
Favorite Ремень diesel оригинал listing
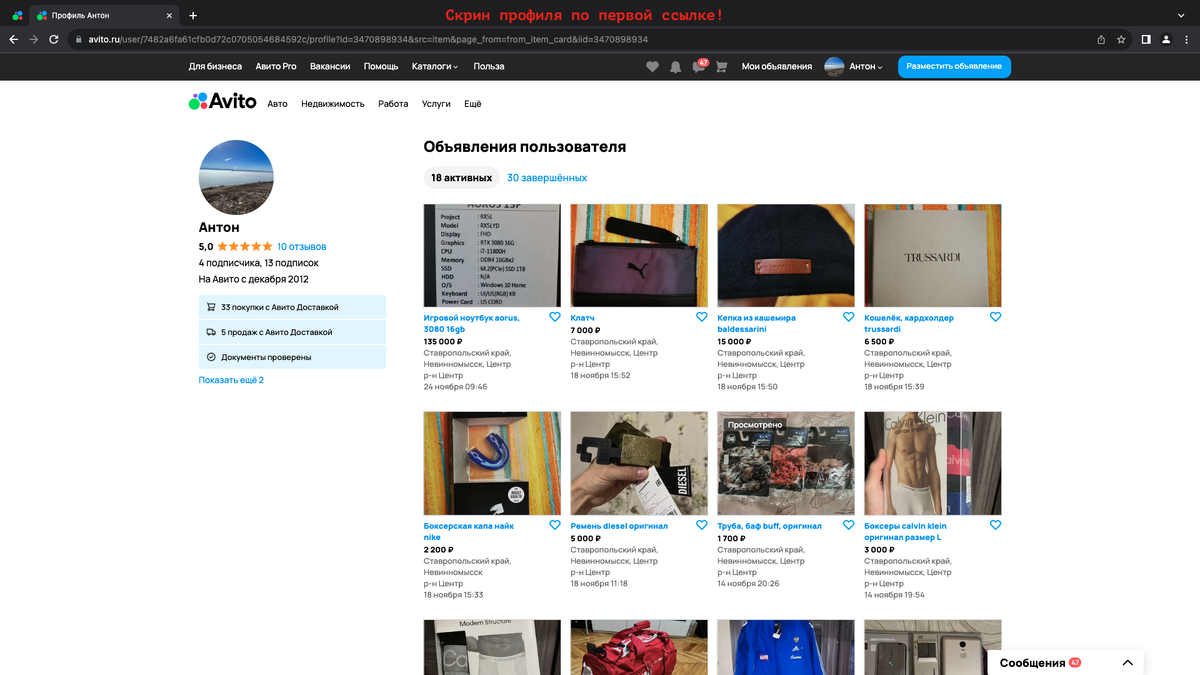(702, 525)
